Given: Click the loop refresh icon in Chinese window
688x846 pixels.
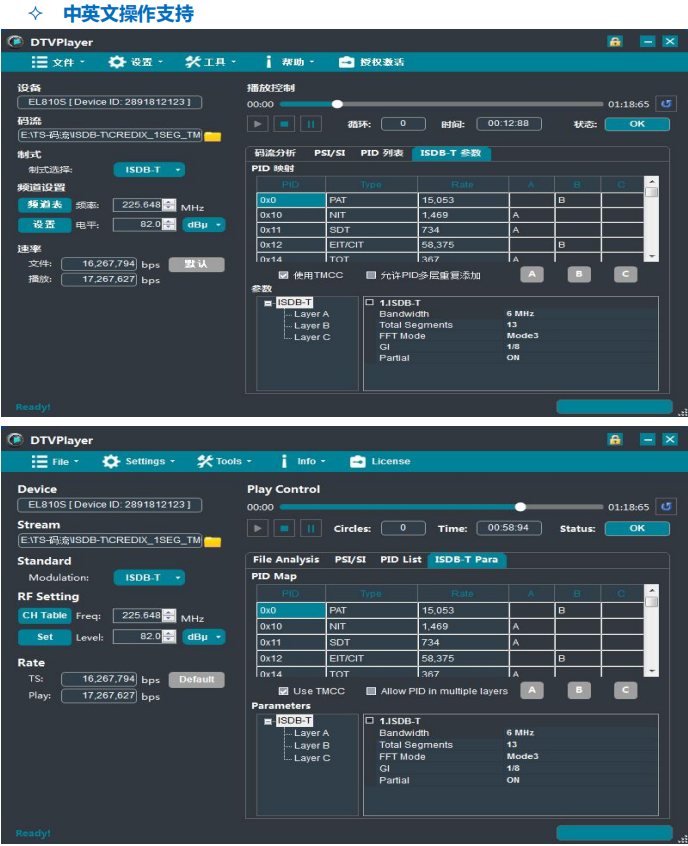Looking at the screenshot, I should (x=666, y=104).
